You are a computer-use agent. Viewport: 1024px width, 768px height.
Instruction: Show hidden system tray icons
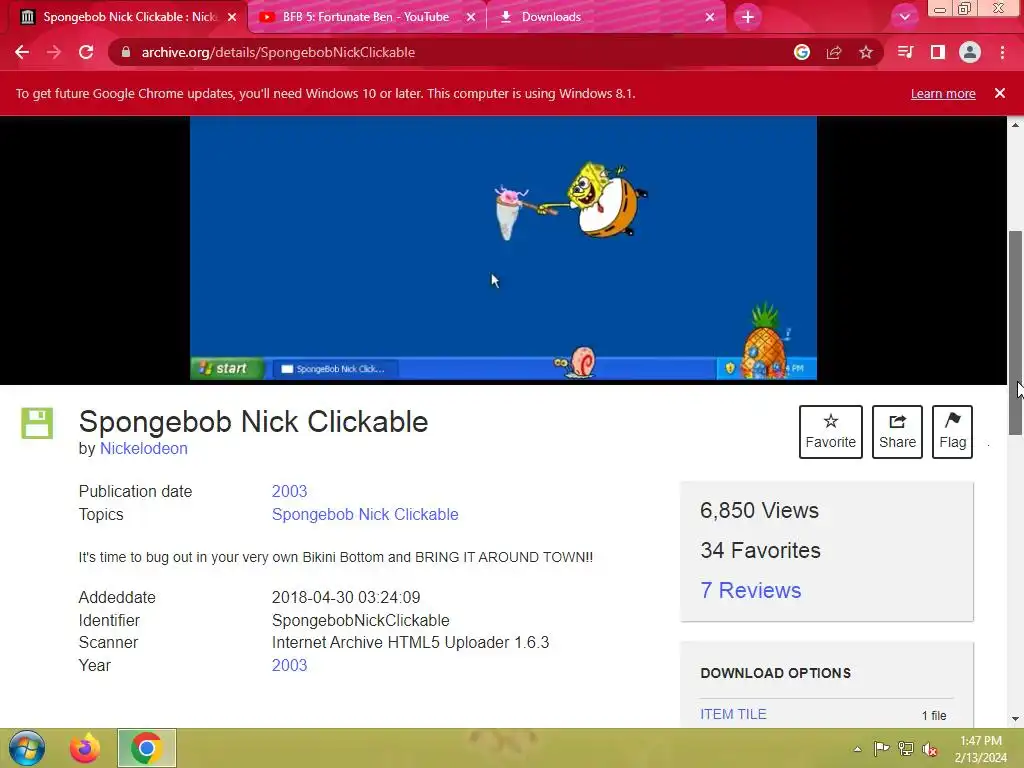[857, 749]
